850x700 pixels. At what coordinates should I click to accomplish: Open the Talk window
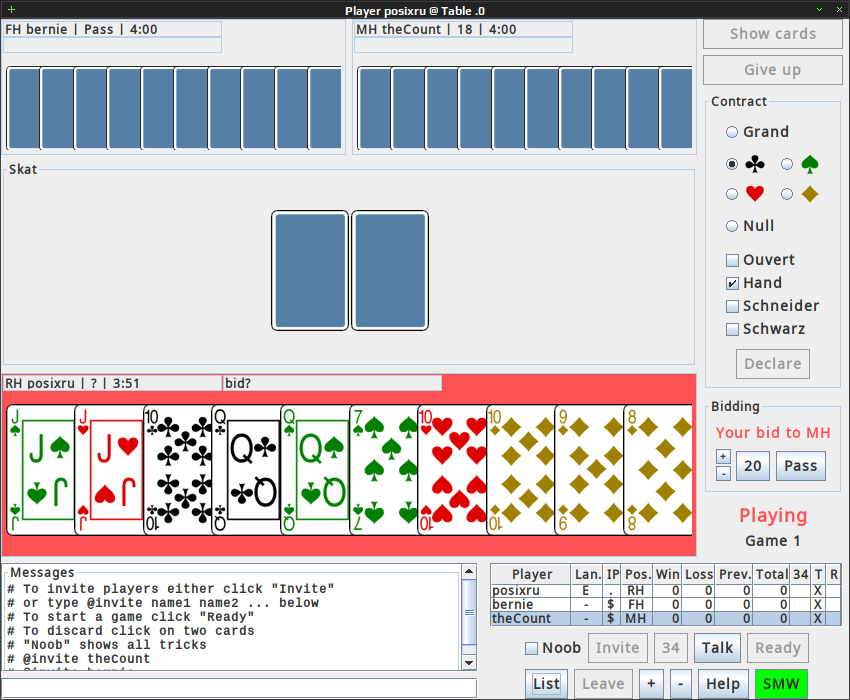pos(717,648)
